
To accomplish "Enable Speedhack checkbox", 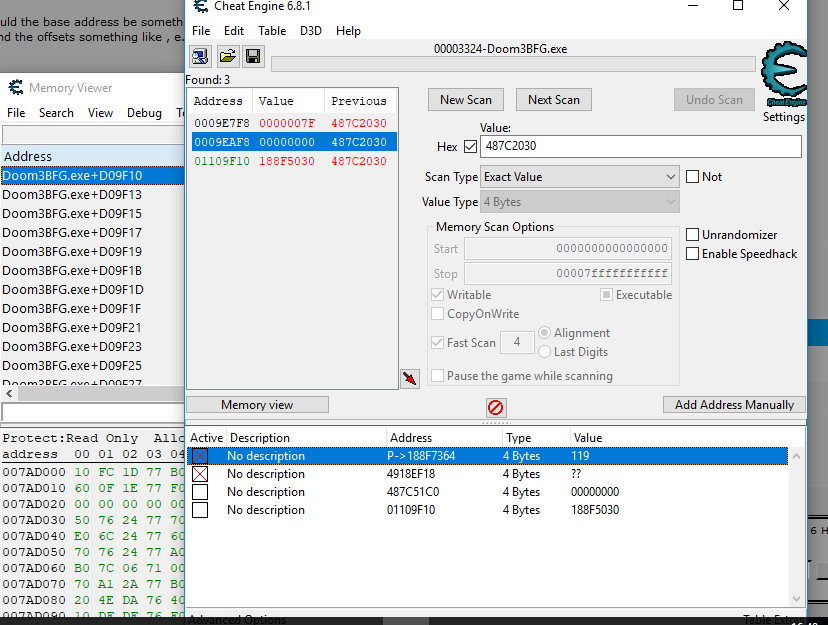I will (x=693, y=254).
